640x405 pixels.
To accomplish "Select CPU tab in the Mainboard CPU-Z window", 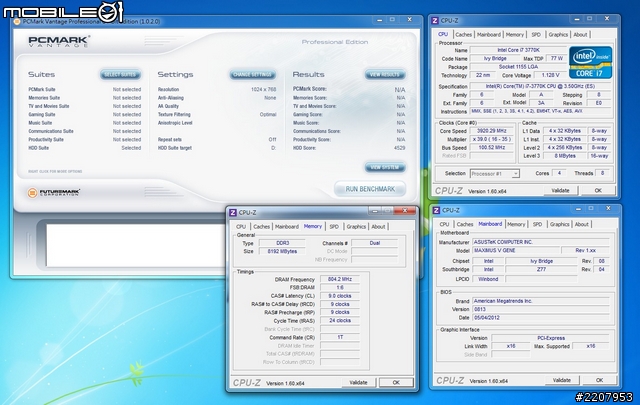I will (x=444, y=224).
